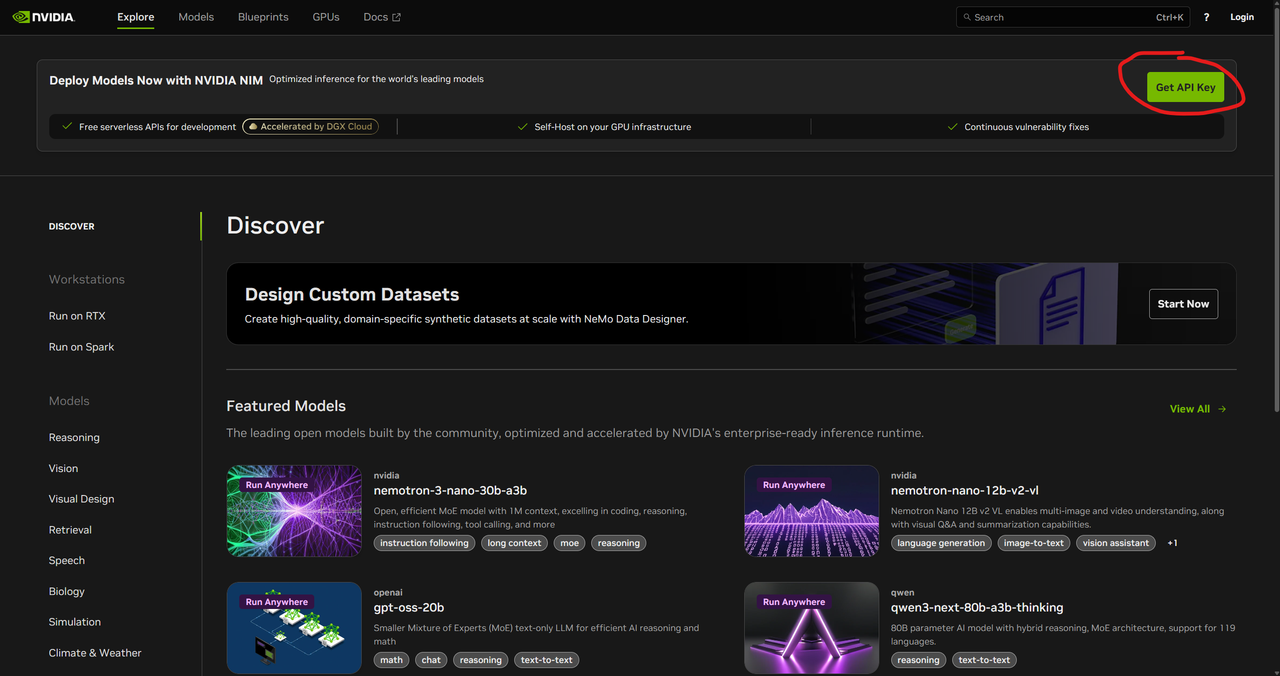The width and height of the screenshot is (1280, 676).
Task: Open View All featured models
Action: [1198, 409]
